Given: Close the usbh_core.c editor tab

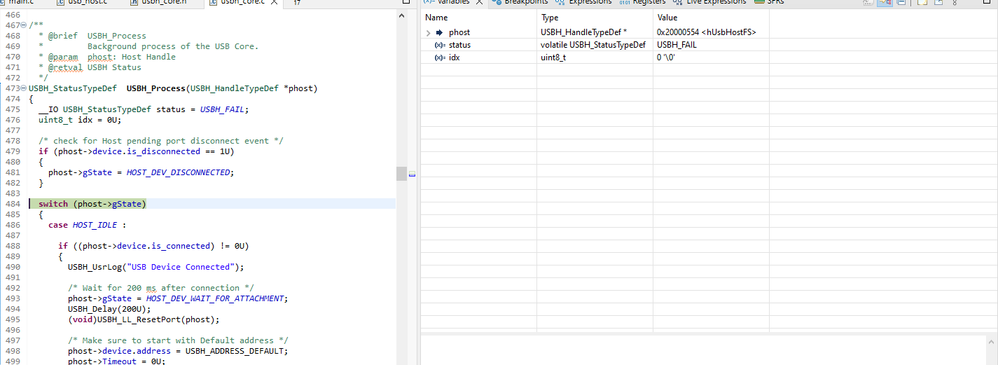Looking at the screenshot, I should (273, 3).
